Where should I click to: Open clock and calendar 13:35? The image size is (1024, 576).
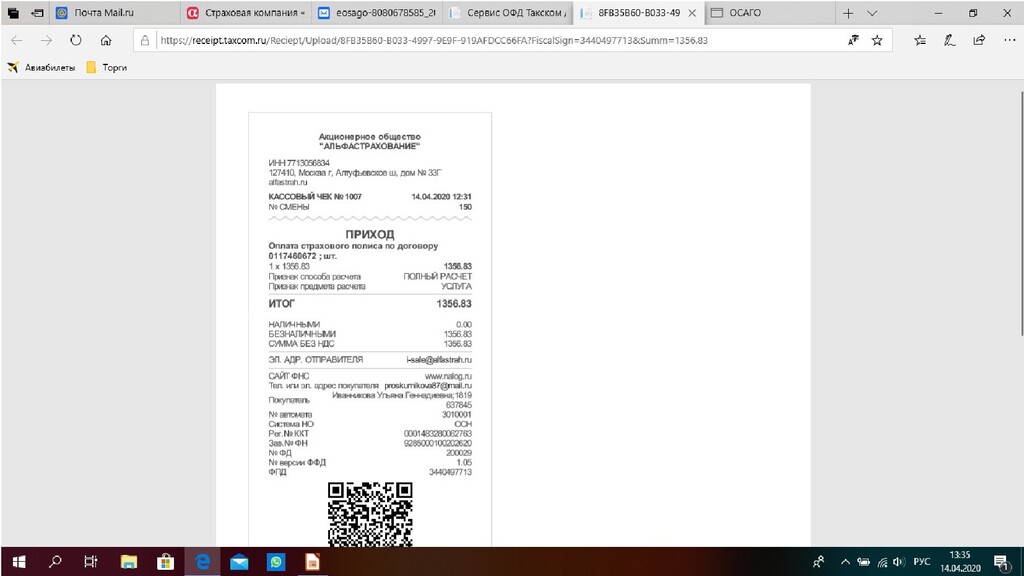960,562
